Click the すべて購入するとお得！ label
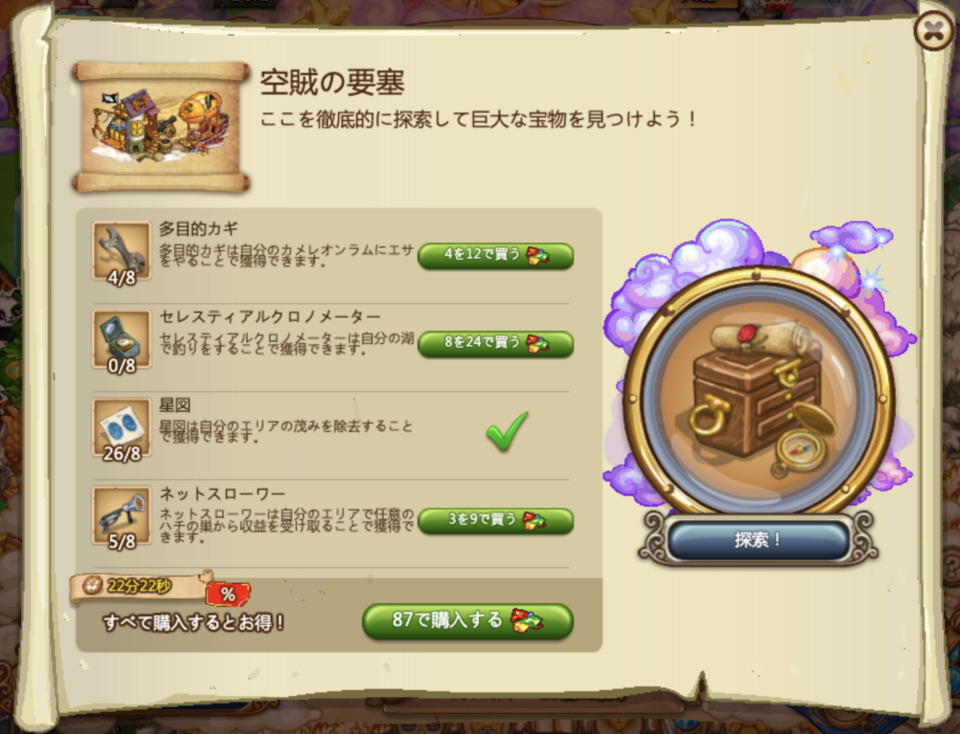This screenshot has height=734, width=960. point(193,622)
